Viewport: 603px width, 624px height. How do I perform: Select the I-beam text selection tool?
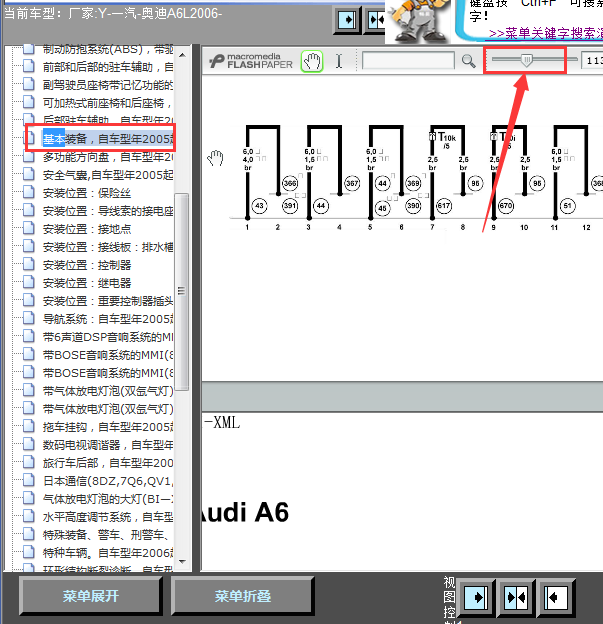tap(339, 61)
